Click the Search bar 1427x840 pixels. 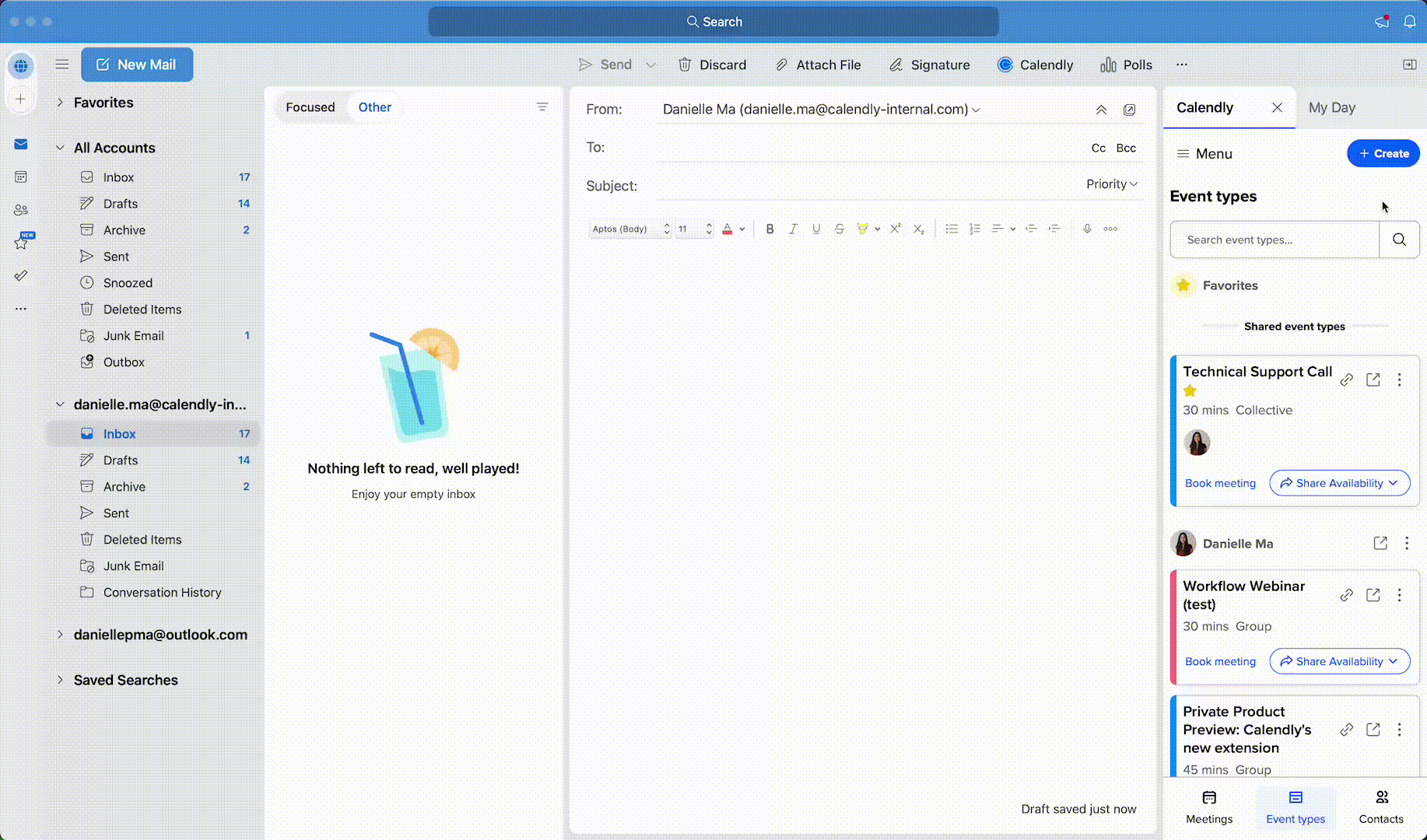point(713,22)
